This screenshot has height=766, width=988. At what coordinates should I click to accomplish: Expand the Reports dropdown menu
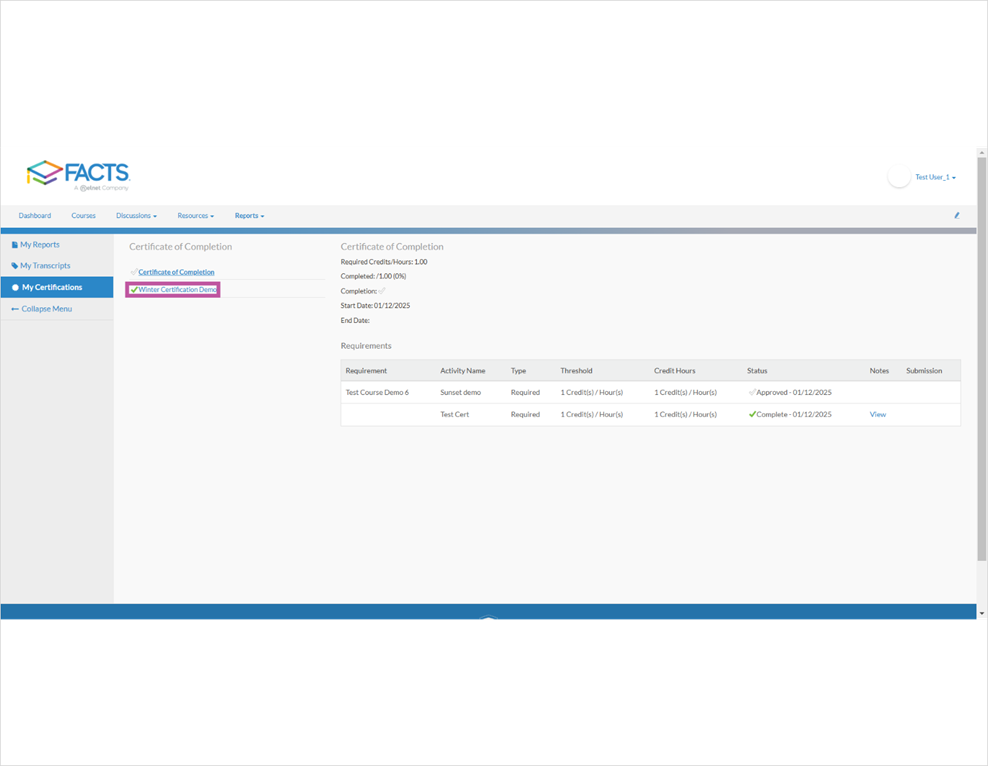250,215
